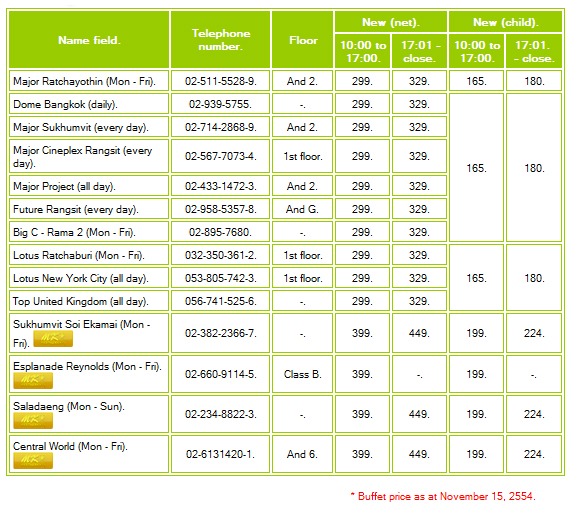The width and height of the screenshot is (573, 519).
Task: Click 'Future Rangsit (every day).' row name
Action: coord(76,209)
